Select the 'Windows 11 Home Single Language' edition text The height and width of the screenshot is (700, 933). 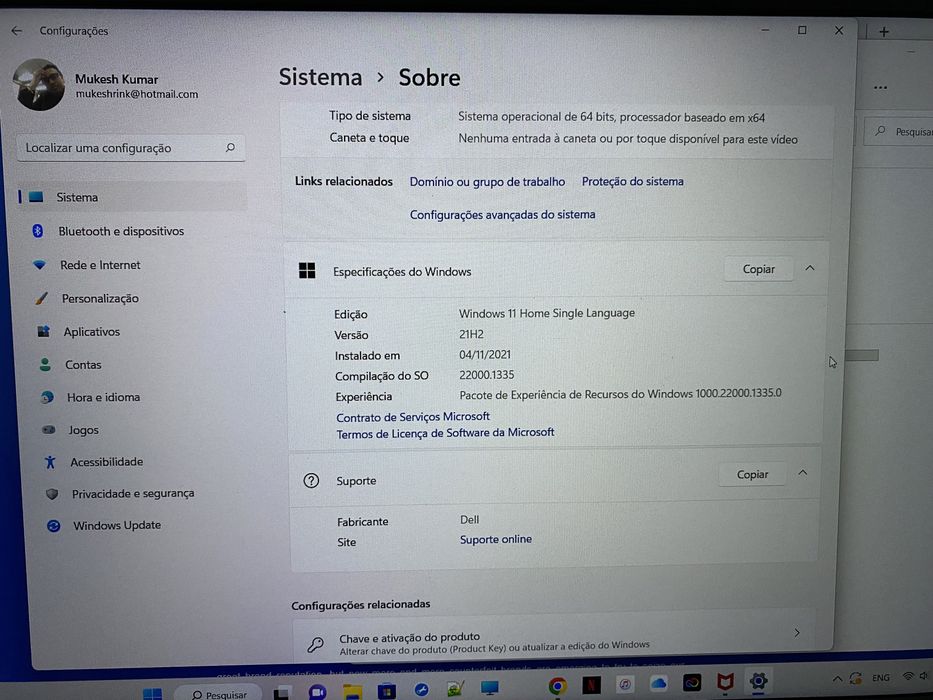[547, 313]
